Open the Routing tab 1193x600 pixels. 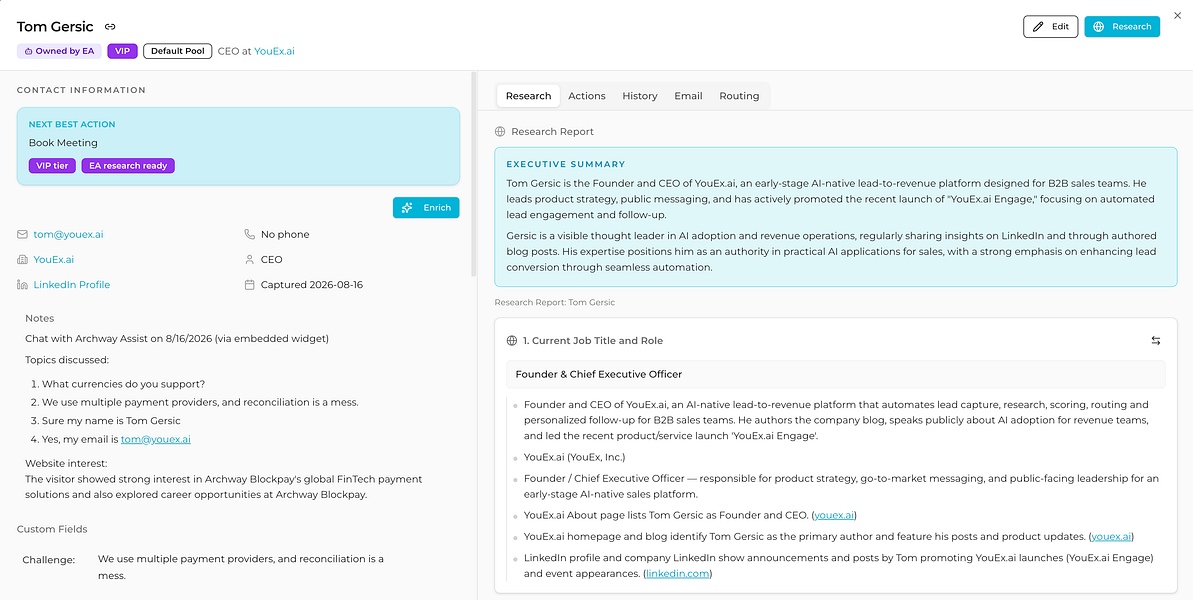(740, 96)
